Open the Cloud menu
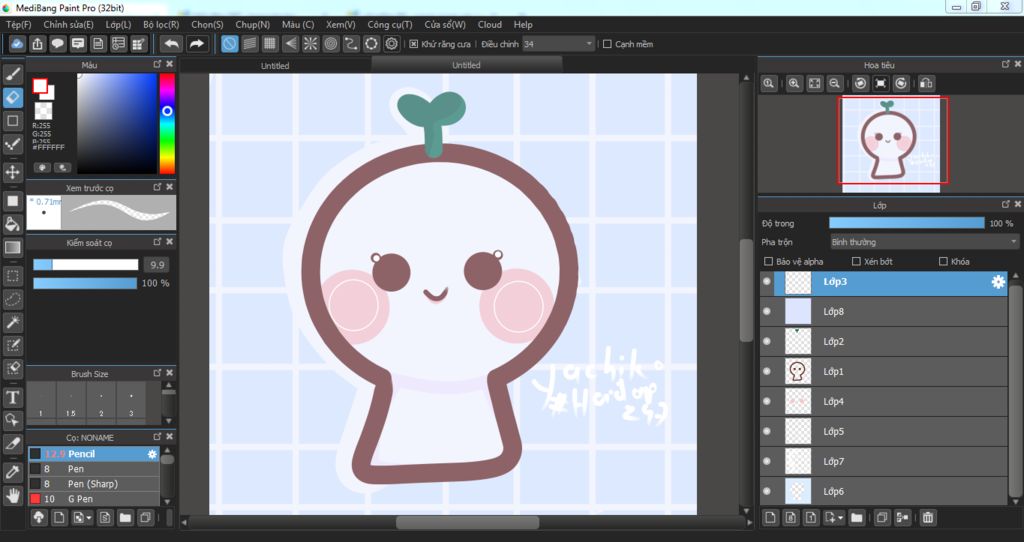 click(490, 24)
